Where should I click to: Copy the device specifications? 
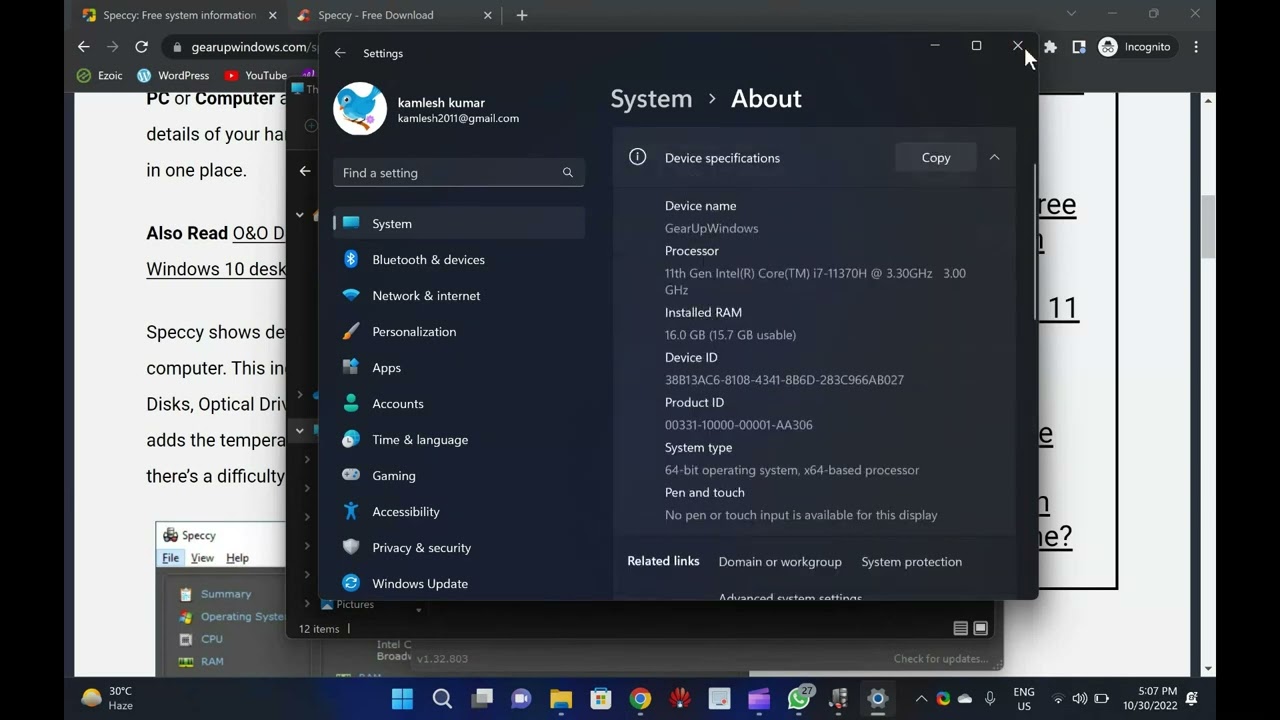point(936,157)
